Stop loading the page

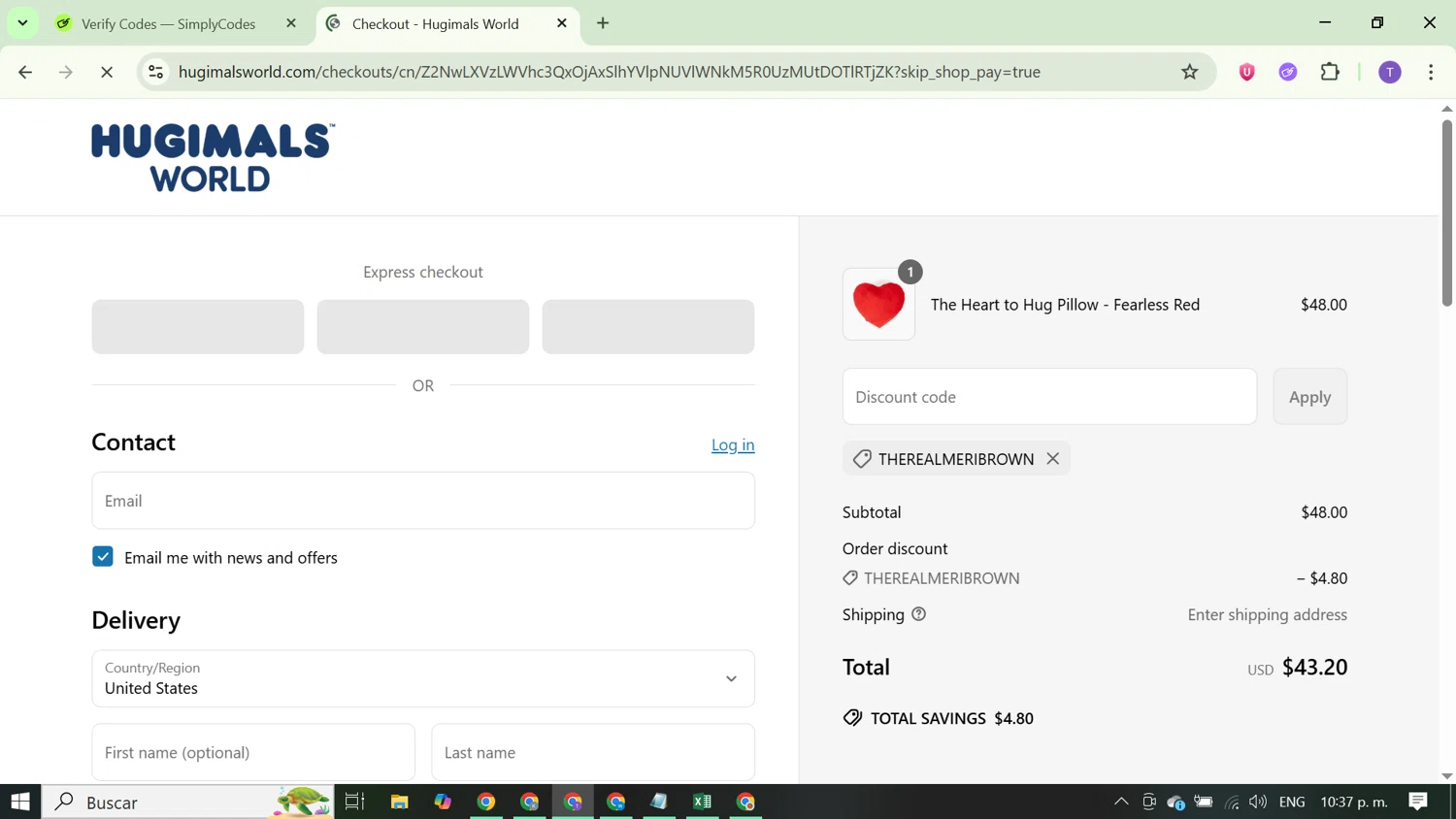(107, 72)
